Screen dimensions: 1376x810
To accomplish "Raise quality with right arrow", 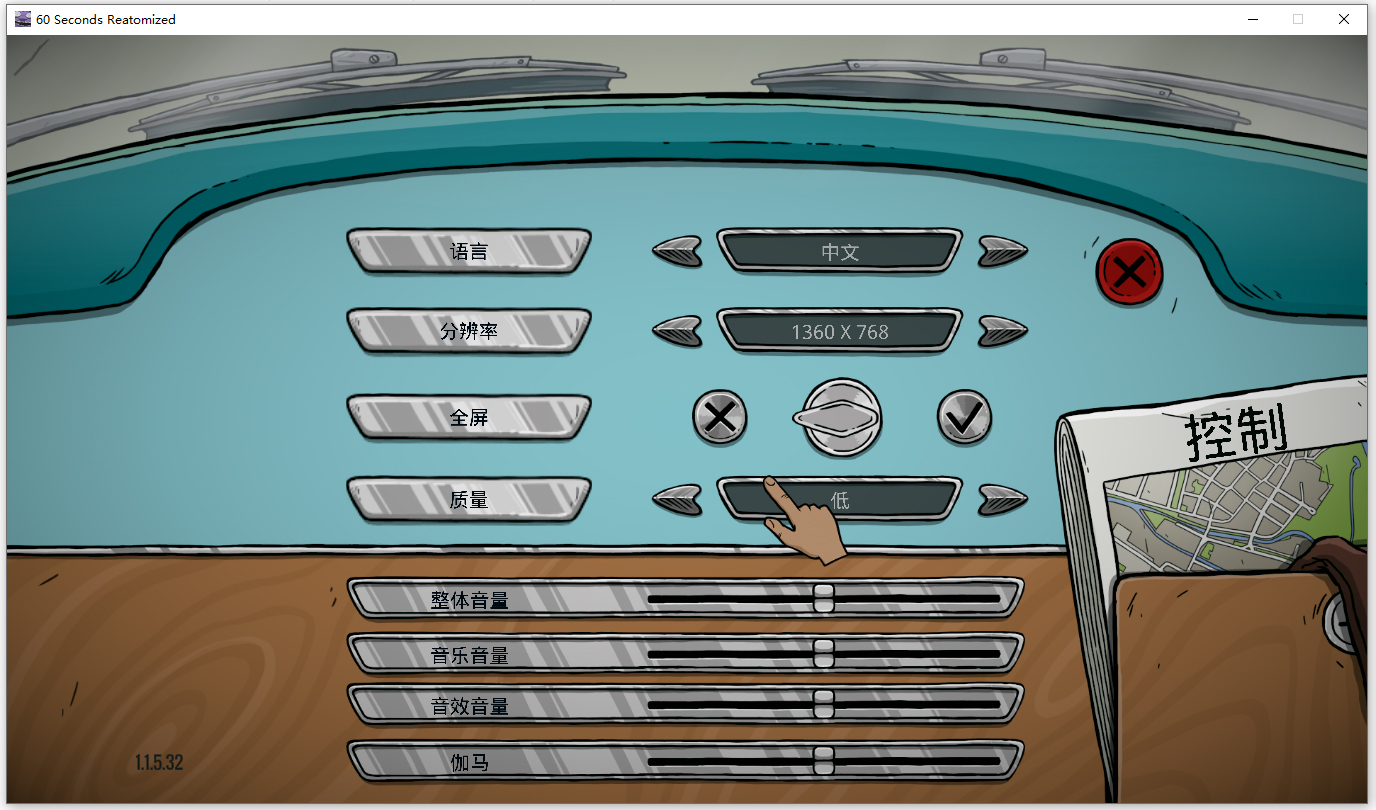I will coord(1003,498).
